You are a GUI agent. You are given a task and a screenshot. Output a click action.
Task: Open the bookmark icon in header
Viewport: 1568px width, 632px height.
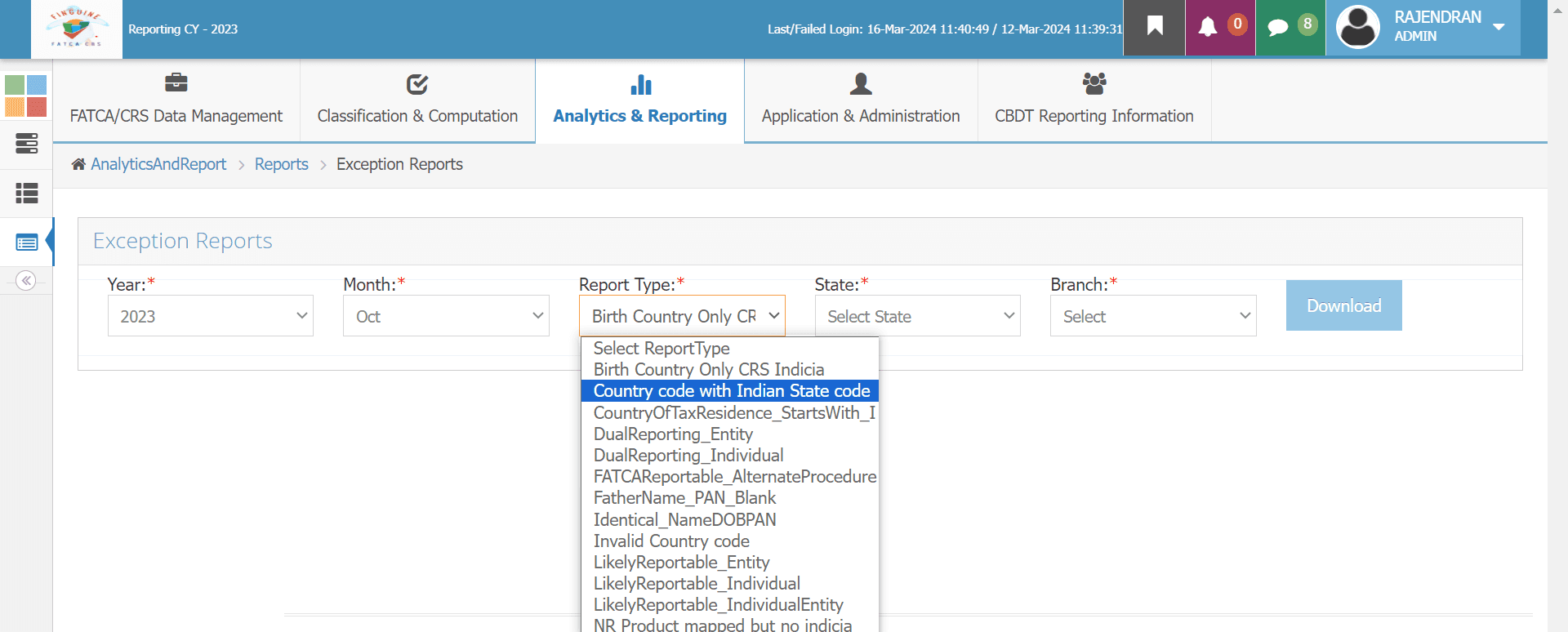point(1155,26)
